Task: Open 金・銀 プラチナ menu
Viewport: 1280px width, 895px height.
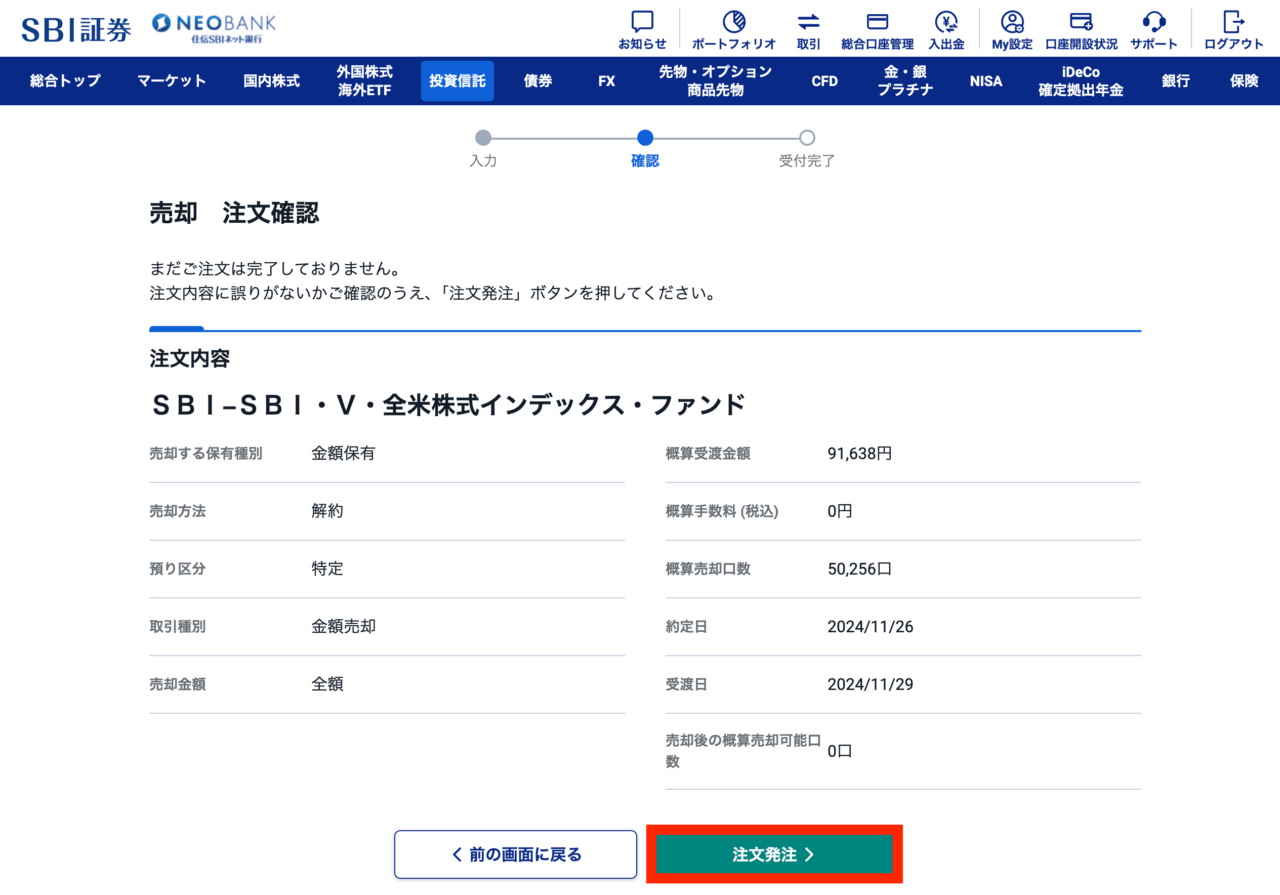Action: 905,81
